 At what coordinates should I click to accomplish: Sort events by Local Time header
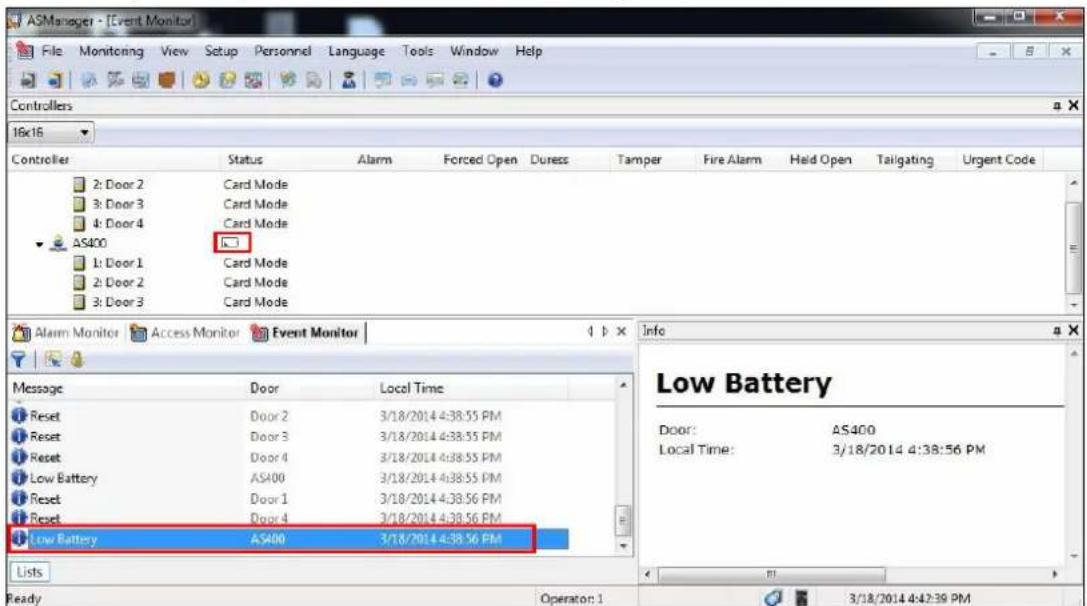(x=411, y=388)
